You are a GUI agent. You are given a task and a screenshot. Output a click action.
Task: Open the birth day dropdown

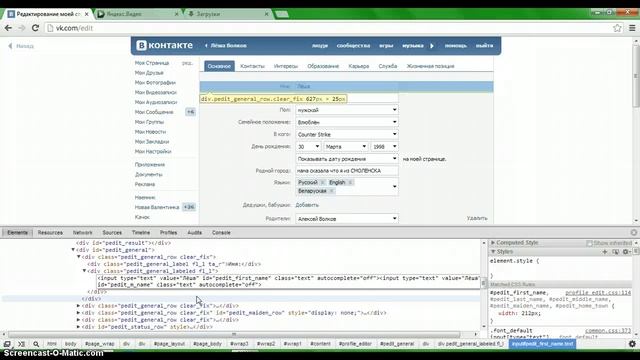[308, 147]
